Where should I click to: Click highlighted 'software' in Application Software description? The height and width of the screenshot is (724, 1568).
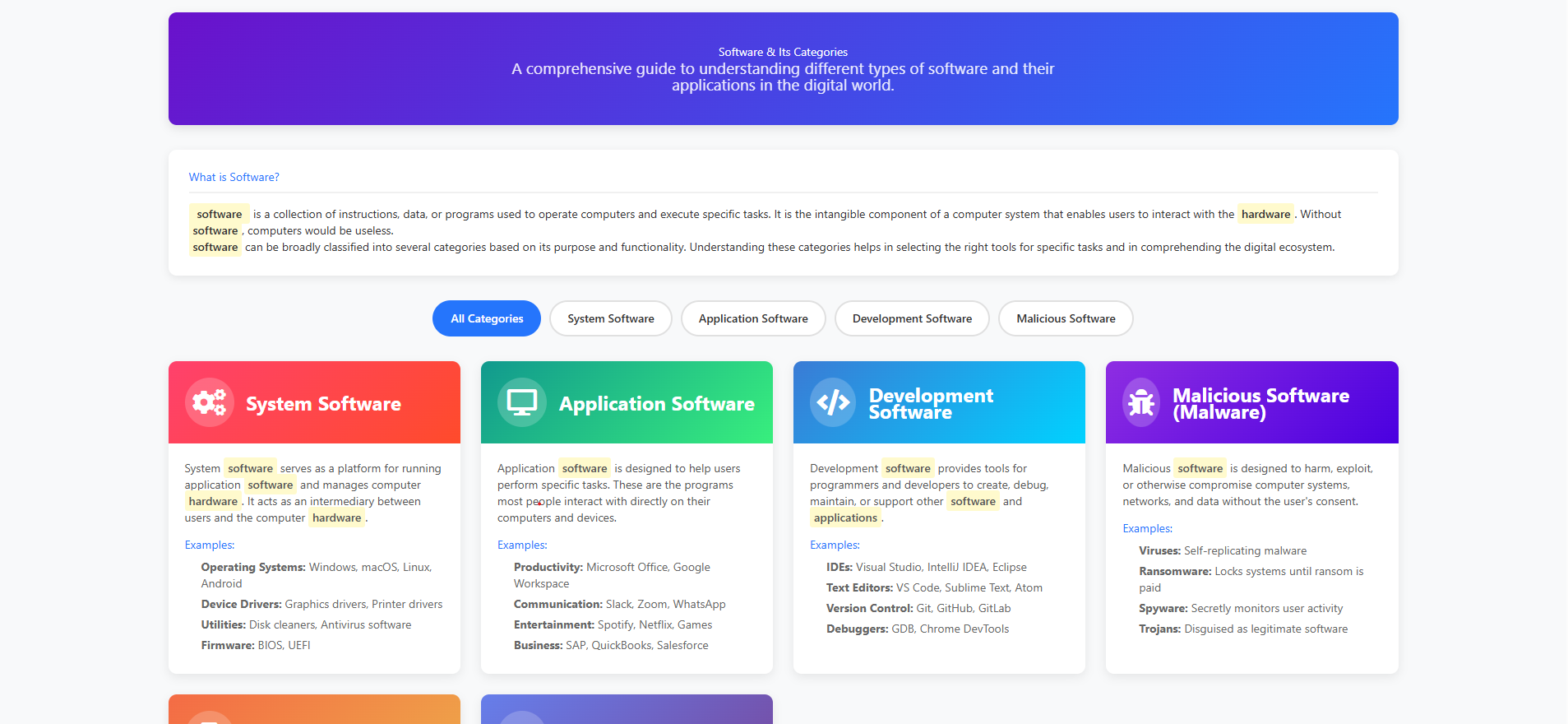(585, 468)
